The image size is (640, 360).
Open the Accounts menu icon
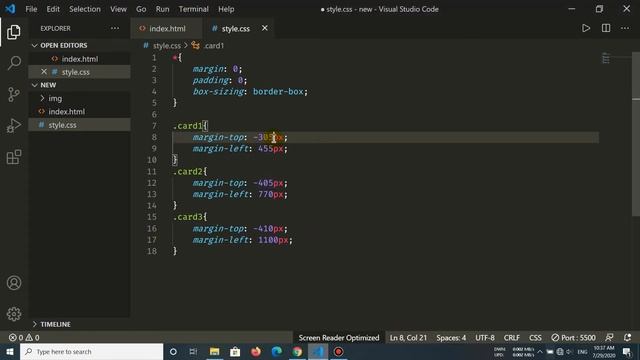13,282
